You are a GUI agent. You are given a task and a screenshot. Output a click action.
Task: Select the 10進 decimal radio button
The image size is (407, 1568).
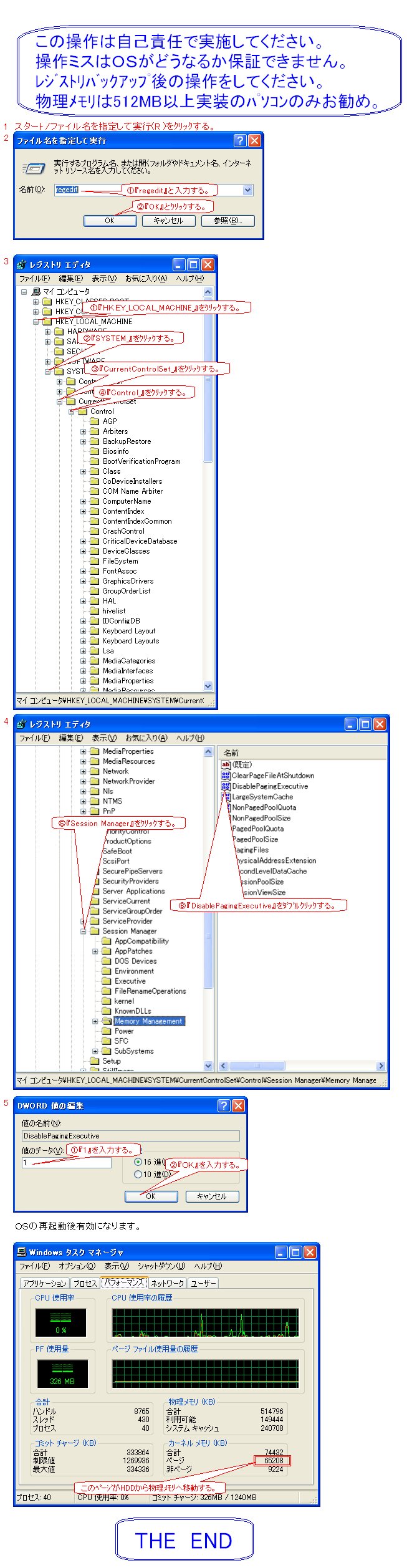(x=138, y=1175)
